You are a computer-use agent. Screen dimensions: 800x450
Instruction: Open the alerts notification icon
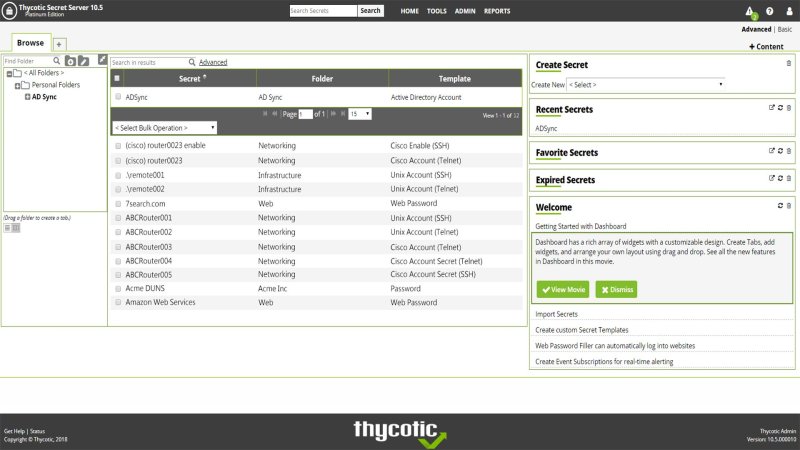(x=749, y=11)
